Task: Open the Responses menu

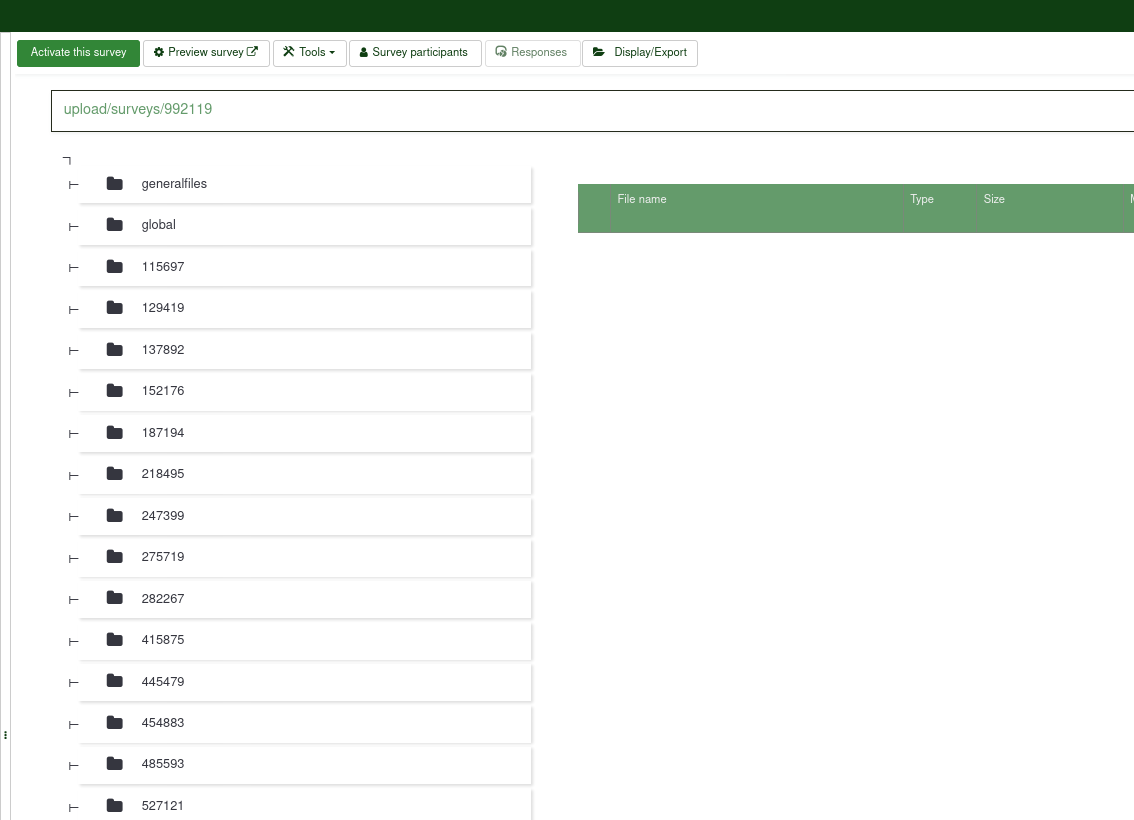Action: click(x=532, y=53)
